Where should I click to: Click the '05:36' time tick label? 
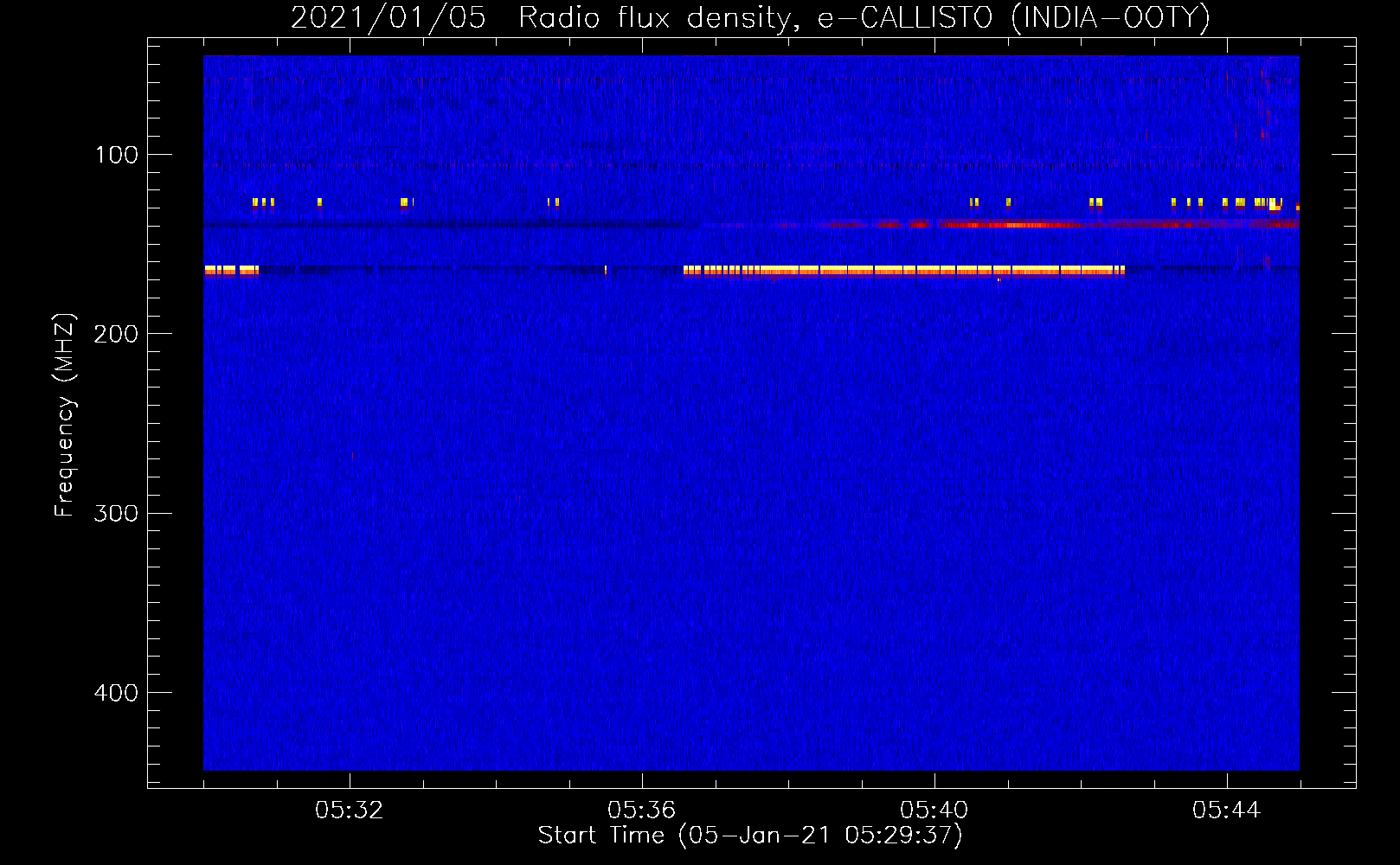pyautogui.click(x=641, y=811)
